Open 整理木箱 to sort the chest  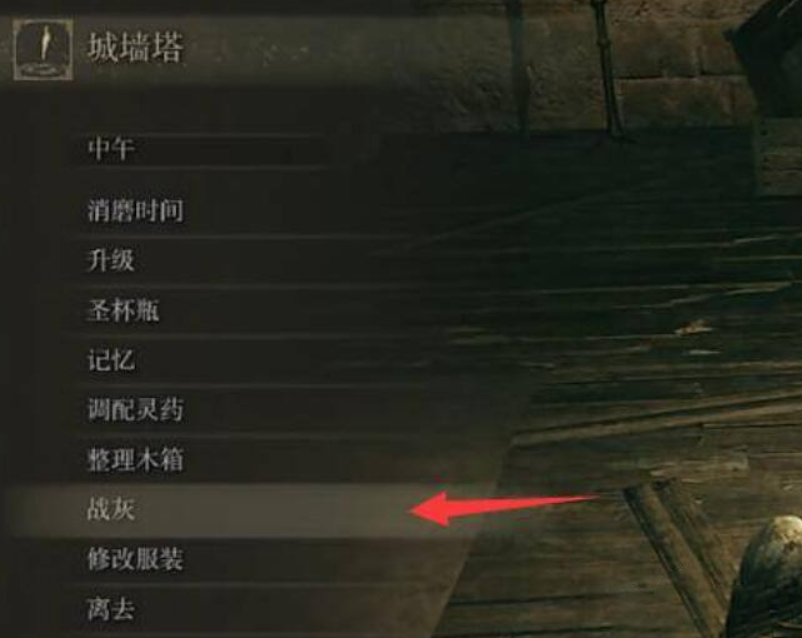click(x=136, y=459)
